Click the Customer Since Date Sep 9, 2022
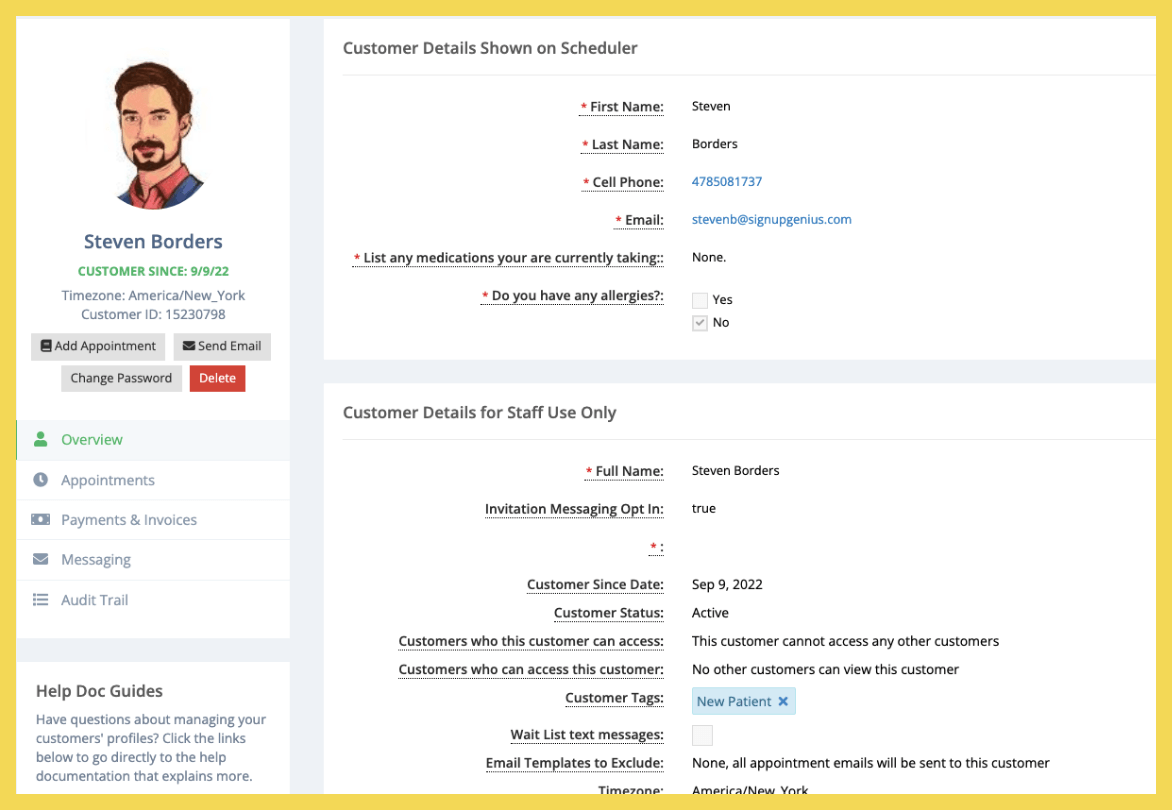This screenshot has height=810, width=1172. point(727,584)
